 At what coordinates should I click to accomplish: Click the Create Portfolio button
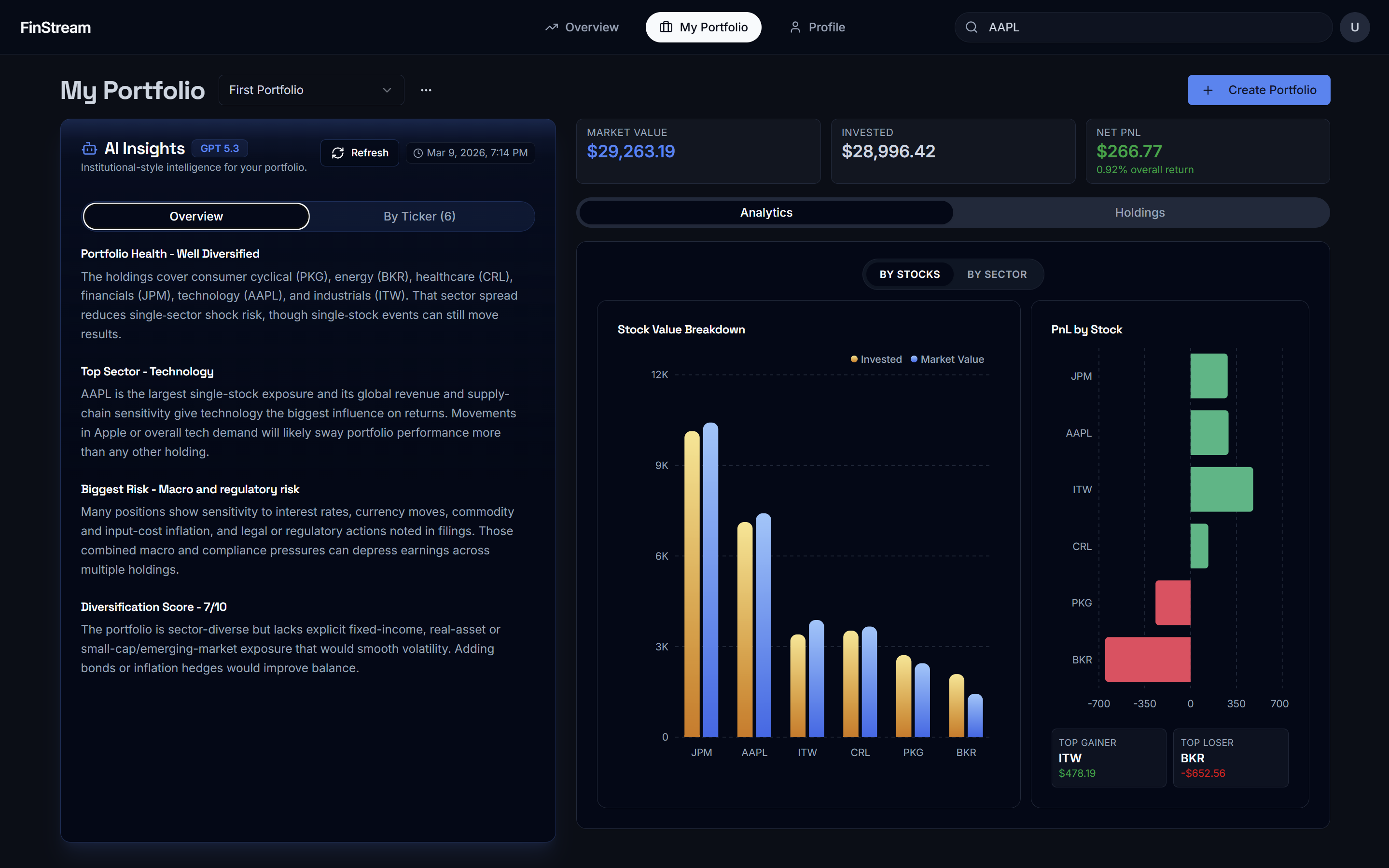(x=1258, y=90)
